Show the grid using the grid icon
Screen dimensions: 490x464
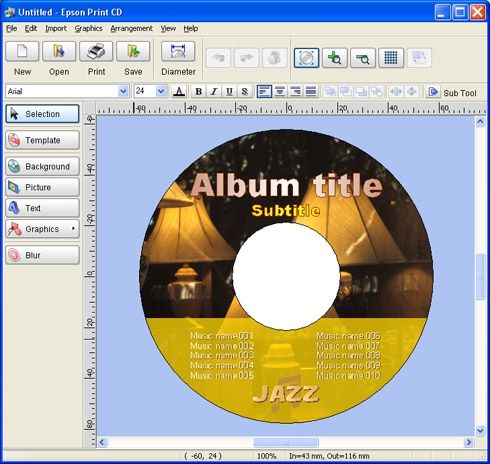pyautogui.click(x=391, y=58)
